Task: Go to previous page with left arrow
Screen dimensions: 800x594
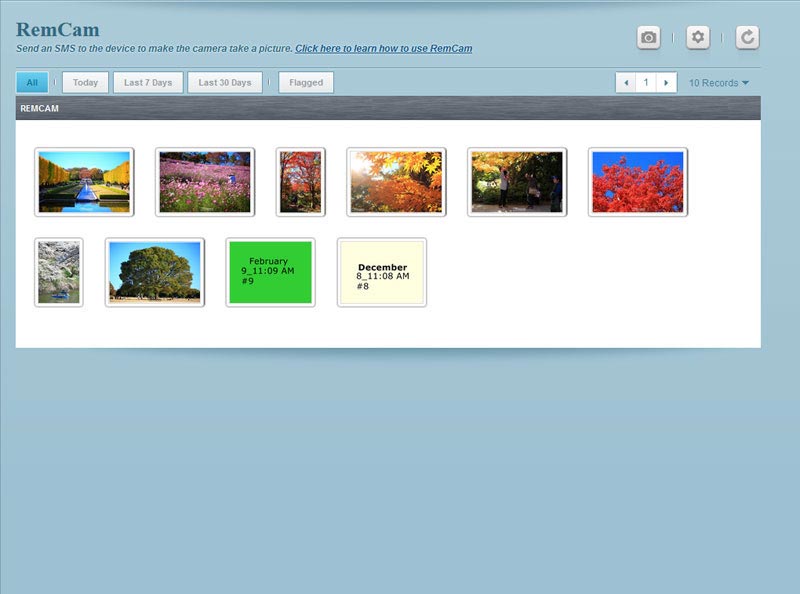Action: tap(626, 83)
